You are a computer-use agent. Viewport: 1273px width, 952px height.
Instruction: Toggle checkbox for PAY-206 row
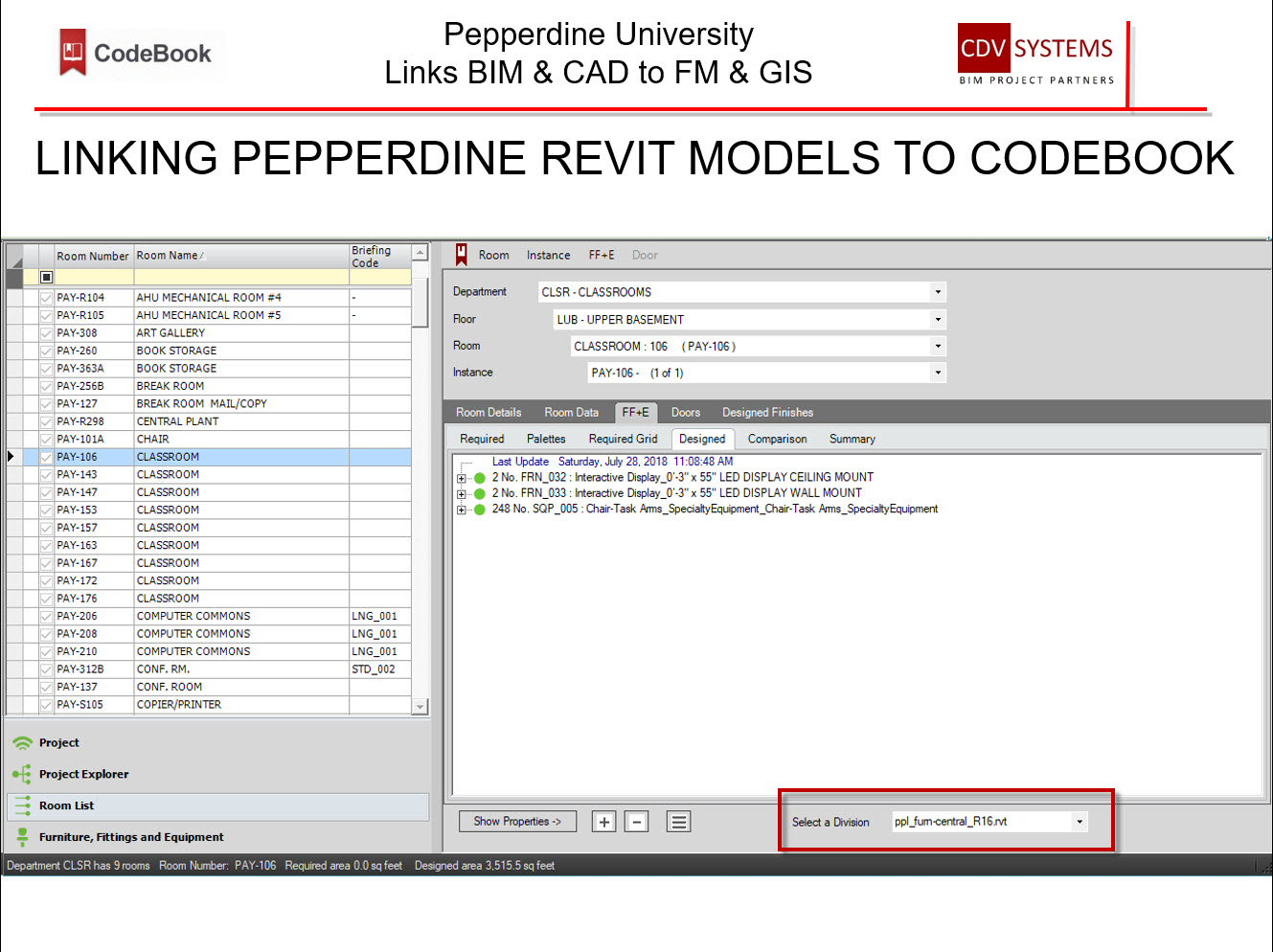click(x=46, y=617)
